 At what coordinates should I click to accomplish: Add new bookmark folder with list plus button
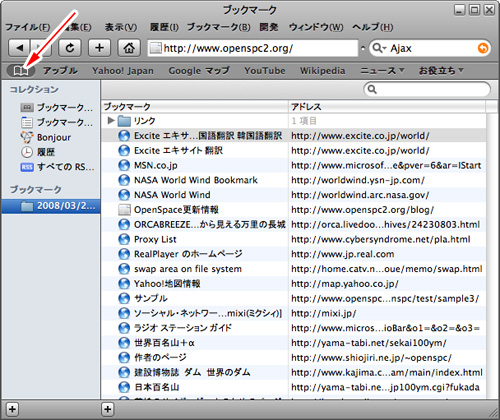(107, 409)
